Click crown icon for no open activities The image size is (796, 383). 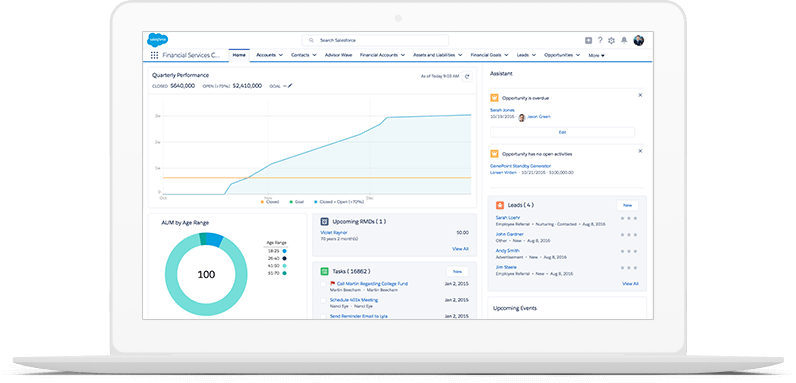(x=494, y=153)
